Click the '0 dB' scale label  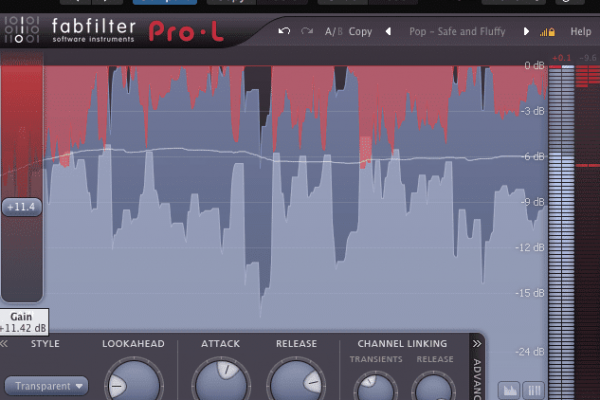click(534, 65)
